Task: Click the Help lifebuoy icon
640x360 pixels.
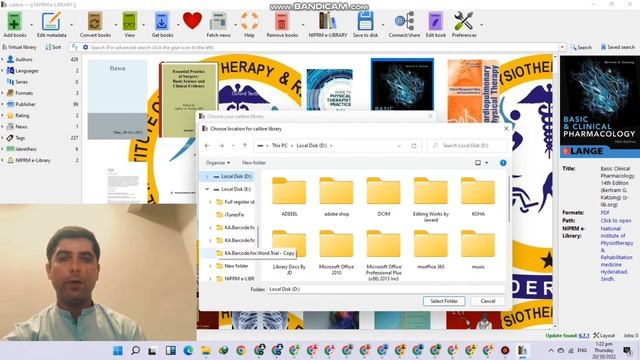Action: point(249,21)
